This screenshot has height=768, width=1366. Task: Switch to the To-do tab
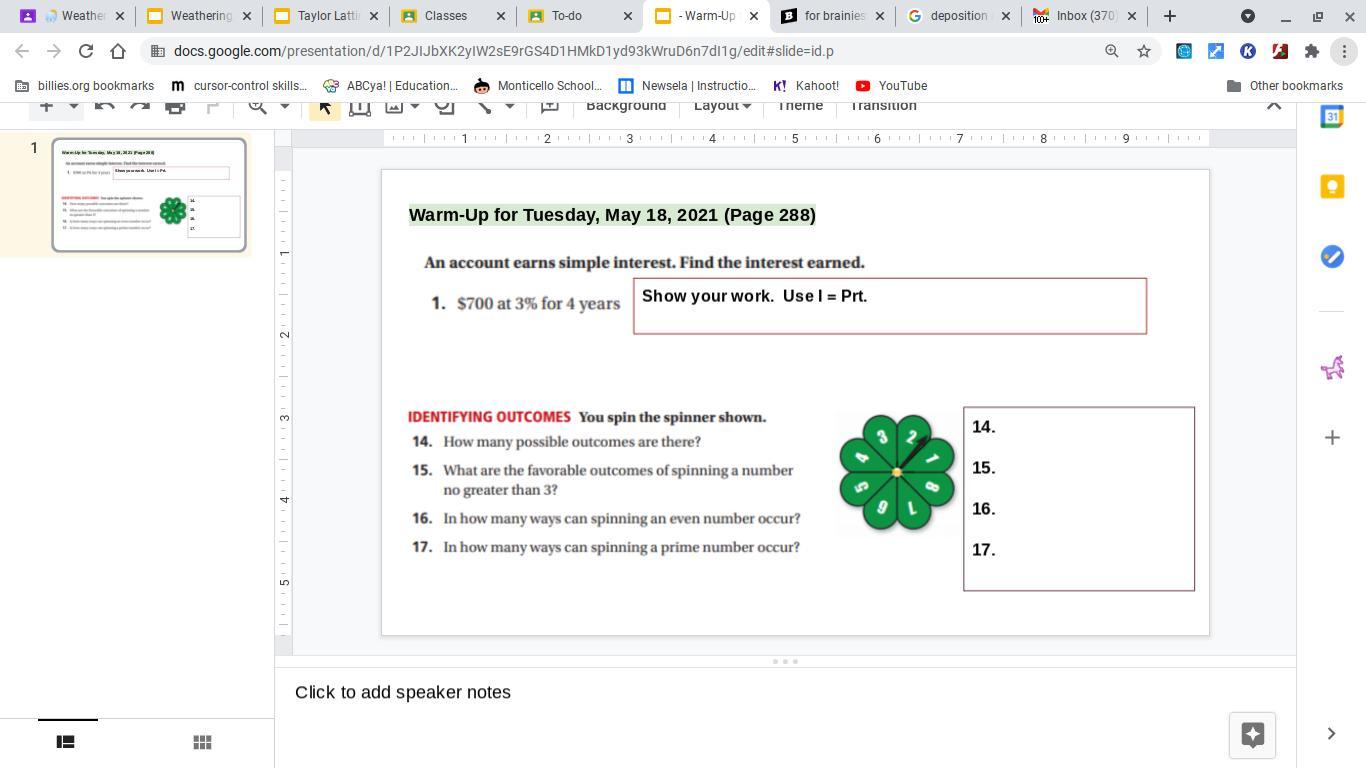(580, 16)
